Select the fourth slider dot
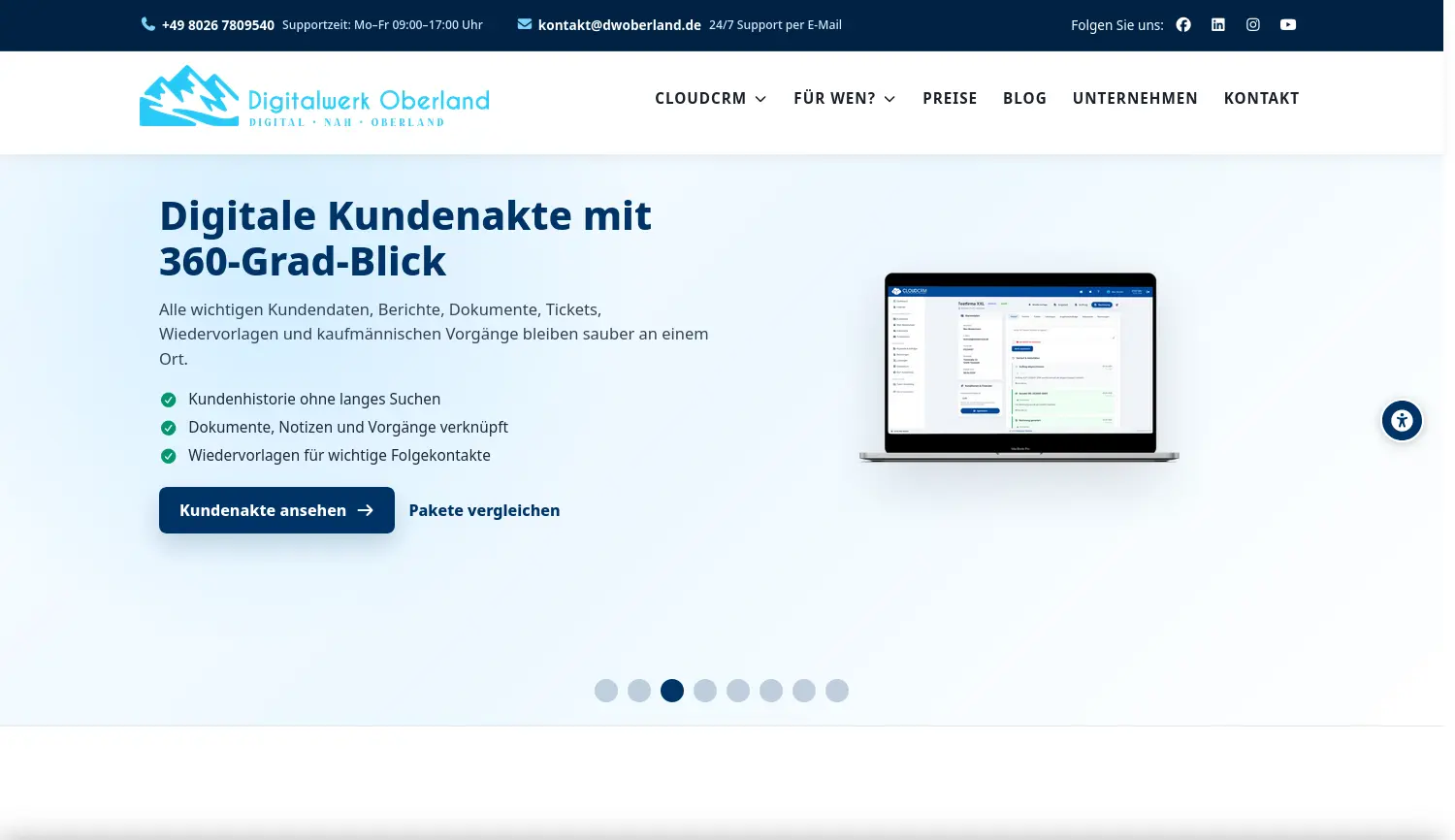The width and height of the screenshot is (1455, 840). [x=705, y=691]
